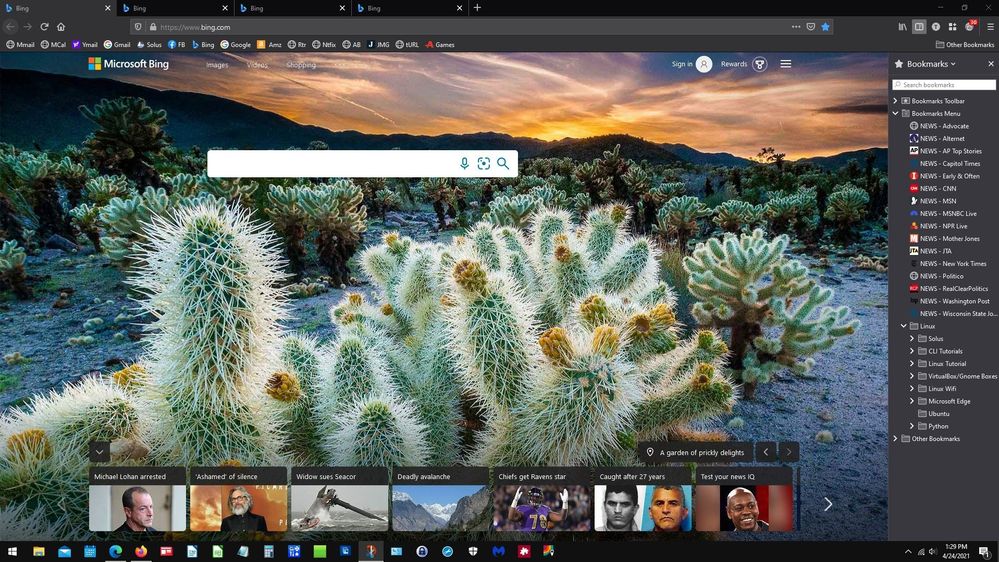Show next Bing background image

pos(789,452)
